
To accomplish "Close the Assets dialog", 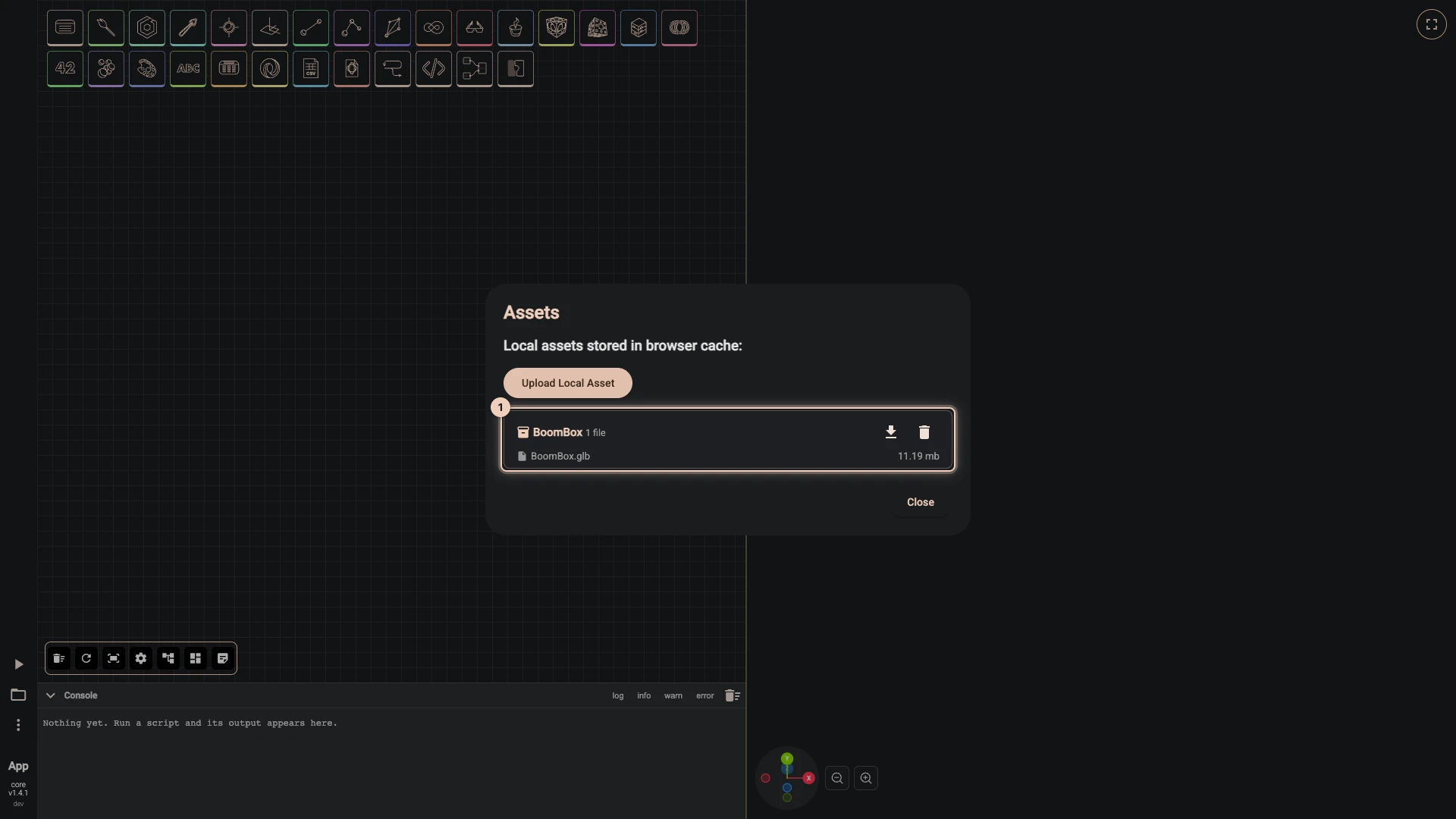I will 921,502.
